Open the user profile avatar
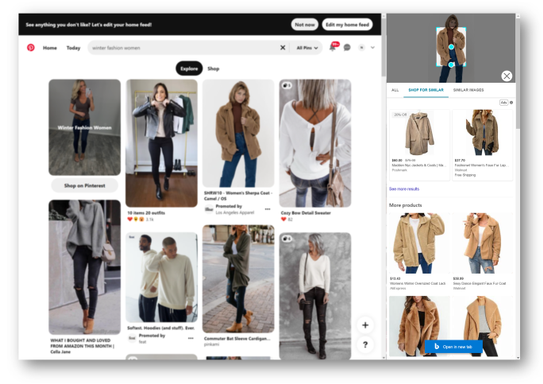The image size is (543, 384). pos(361,47)
